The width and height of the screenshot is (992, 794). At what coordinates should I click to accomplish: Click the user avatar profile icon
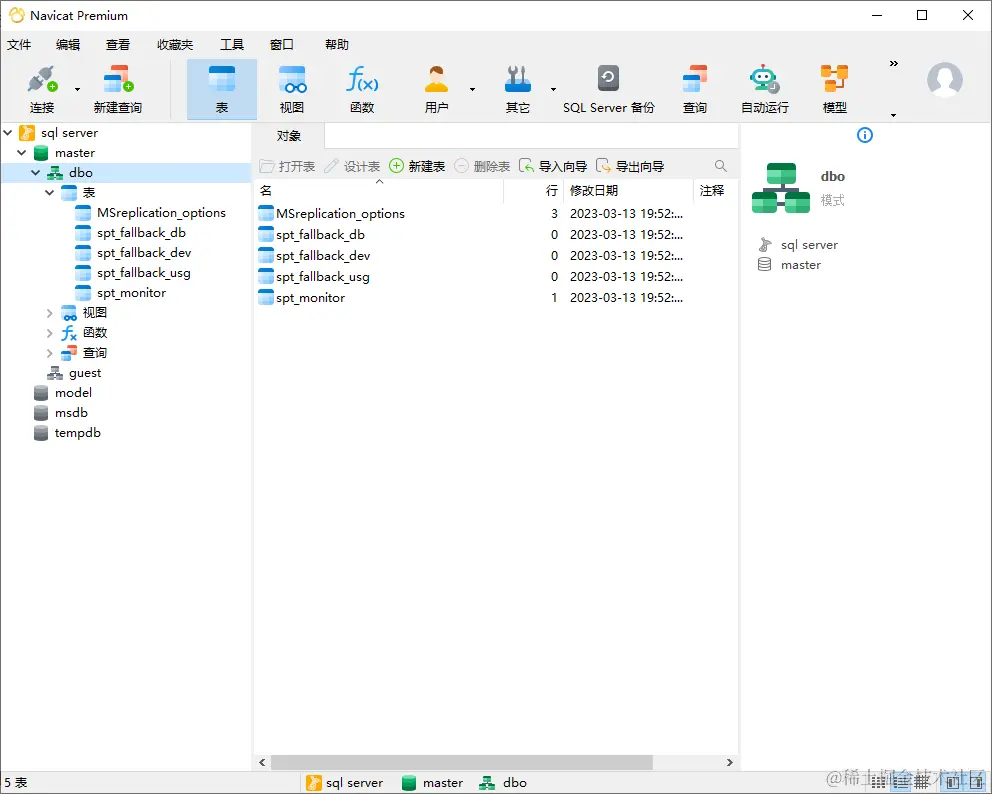point(945,80)
